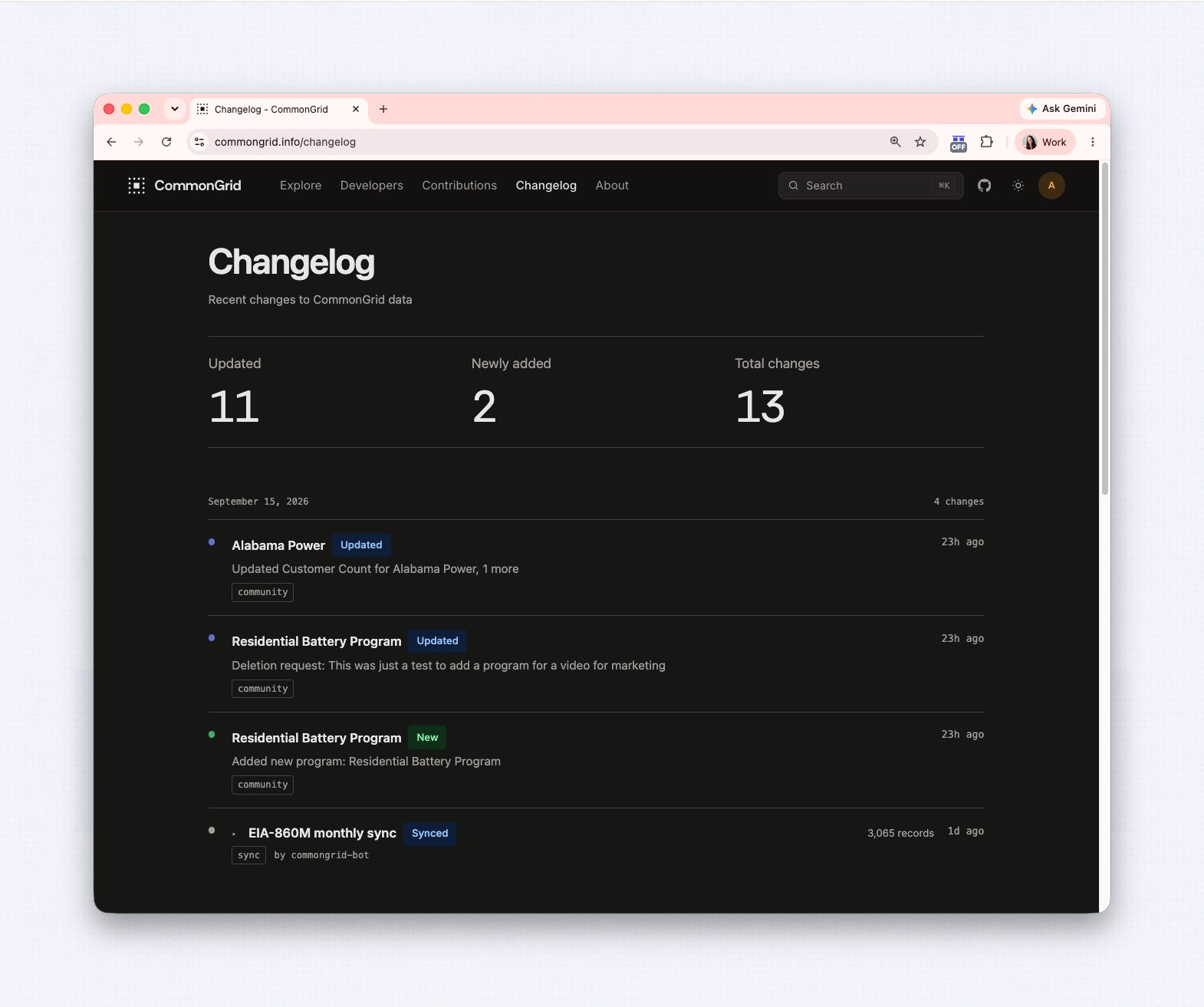Open a new browser tab with plus
This screenshot has height=1007, width=1204.
383,109
